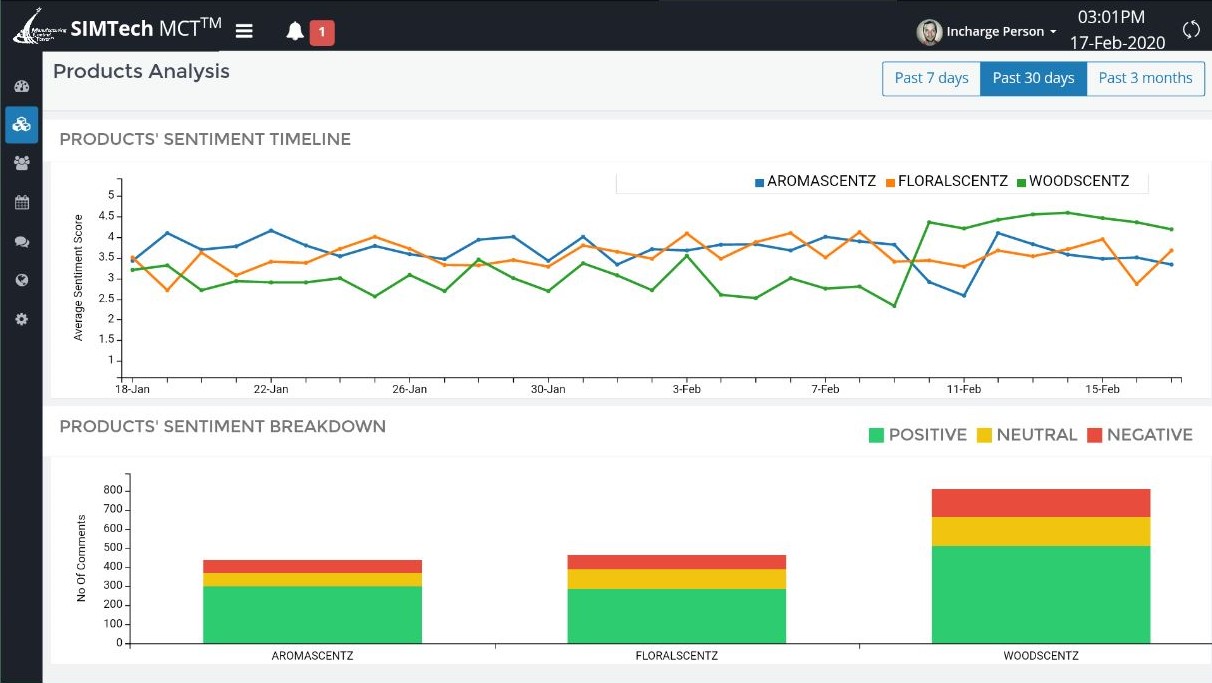Image resolution: width=1212 pixels, height=683 pixels.
Task: Open settings gear in sidebar
Action: tap(21, 319)
